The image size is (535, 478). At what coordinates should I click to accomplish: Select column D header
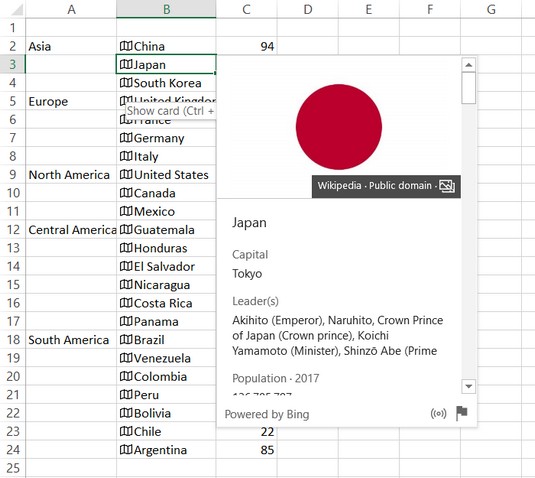(308, 9)
